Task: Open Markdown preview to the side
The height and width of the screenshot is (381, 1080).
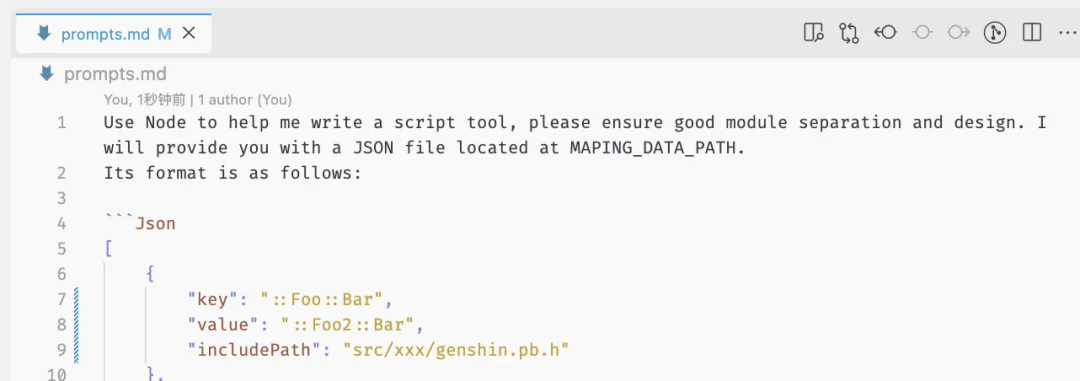Action: click(x=813, y=32)
